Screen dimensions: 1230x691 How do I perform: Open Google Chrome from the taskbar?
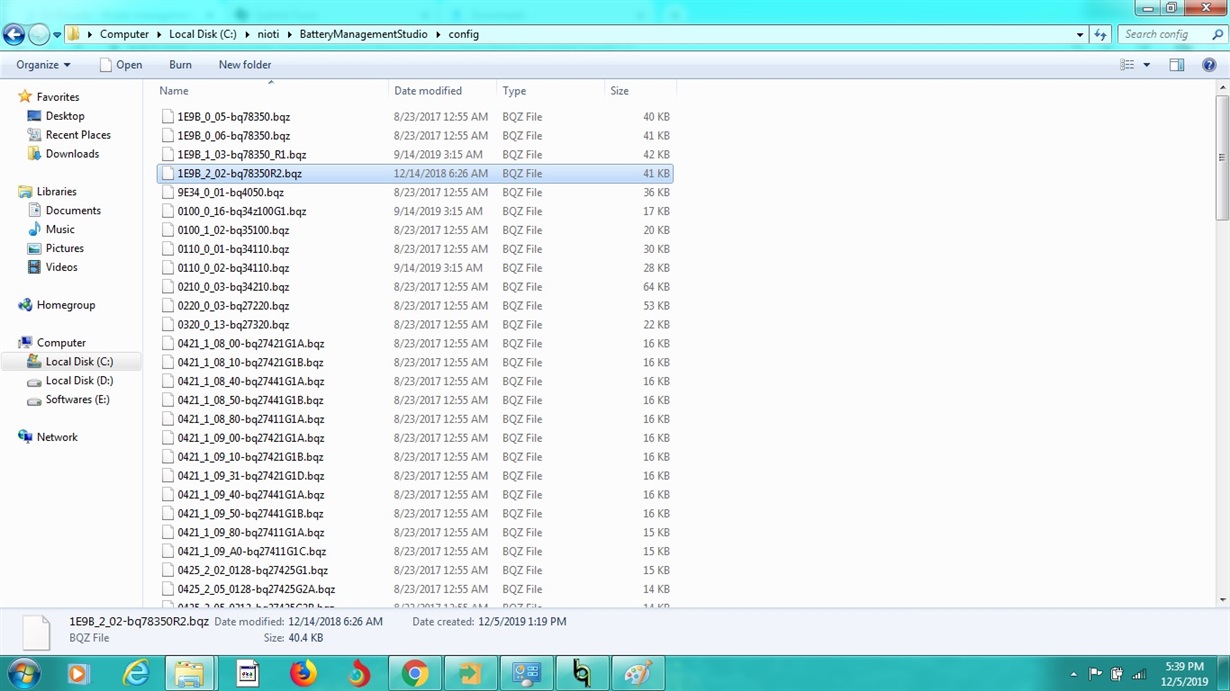click(415, 674)
